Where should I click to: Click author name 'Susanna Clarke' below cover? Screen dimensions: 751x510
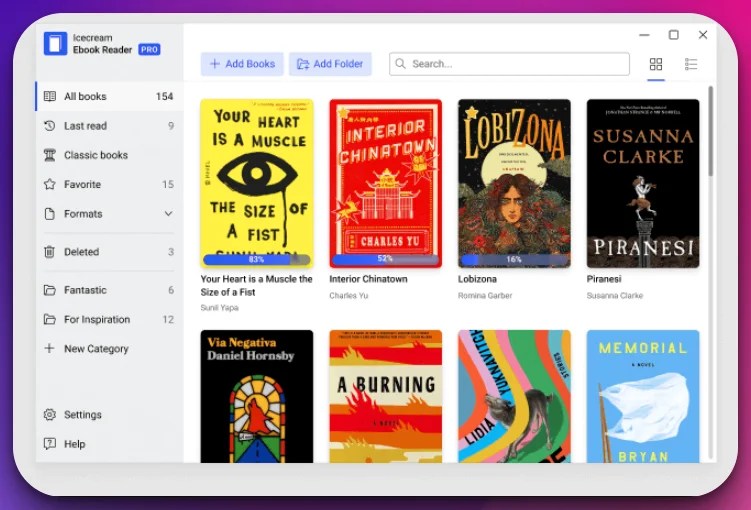tap(614, 295)
